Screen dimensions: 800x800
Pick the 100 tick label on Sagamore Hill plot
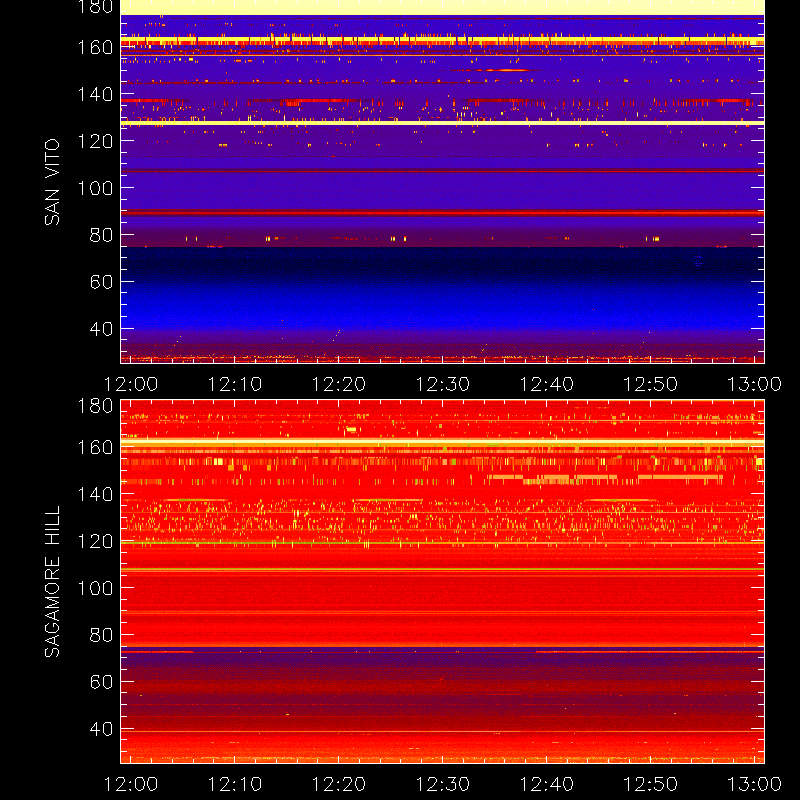point(95,588)
